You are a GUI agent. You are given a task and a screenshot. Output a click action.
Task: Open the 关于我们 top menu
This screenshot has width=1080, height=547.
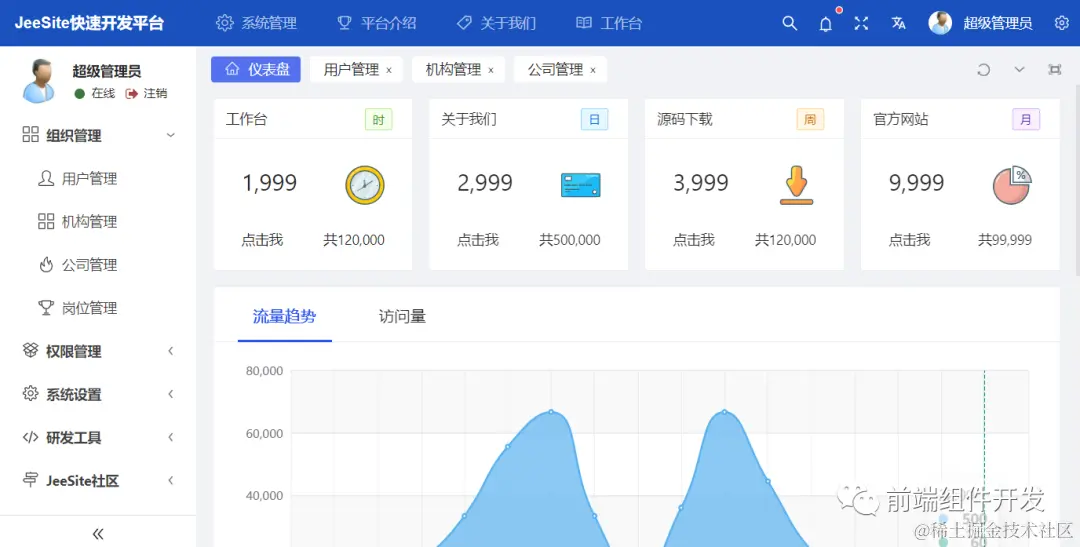click(x=496, y=23)
